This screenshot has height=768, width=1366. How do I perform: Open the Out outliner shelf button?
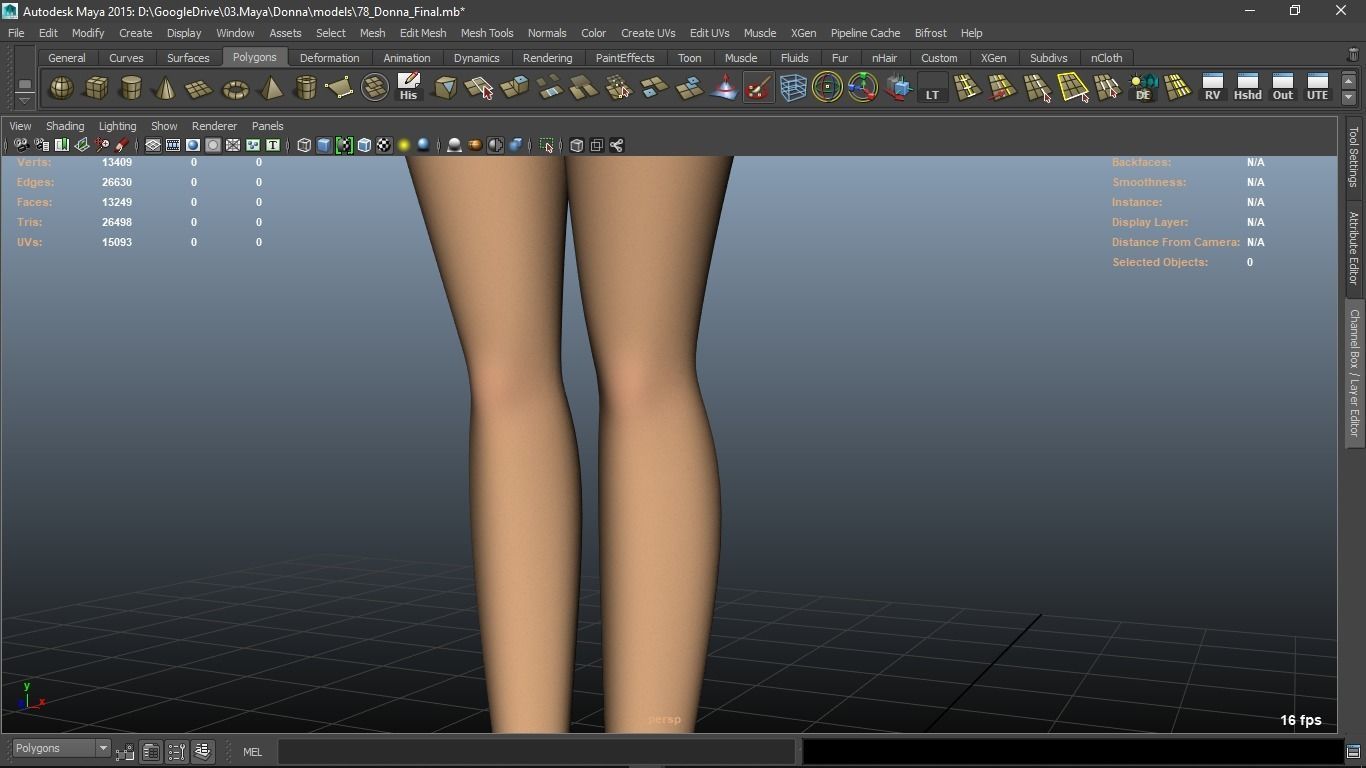1282,87
